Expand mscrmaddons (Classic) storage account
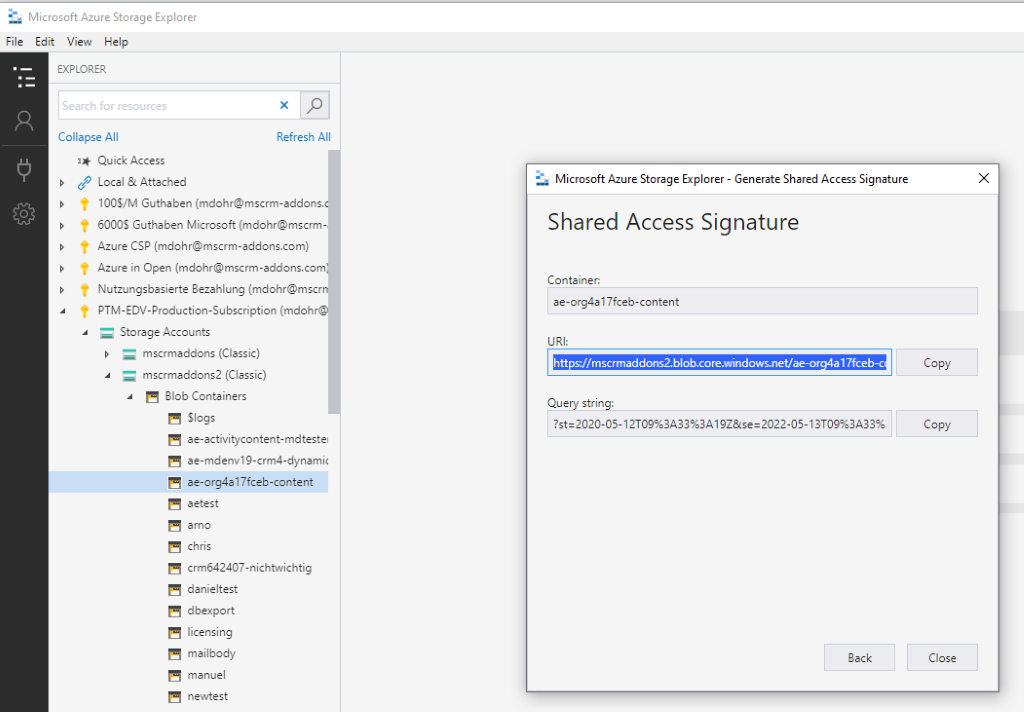Screen dimensions: 1024x712 coord(107,354)
